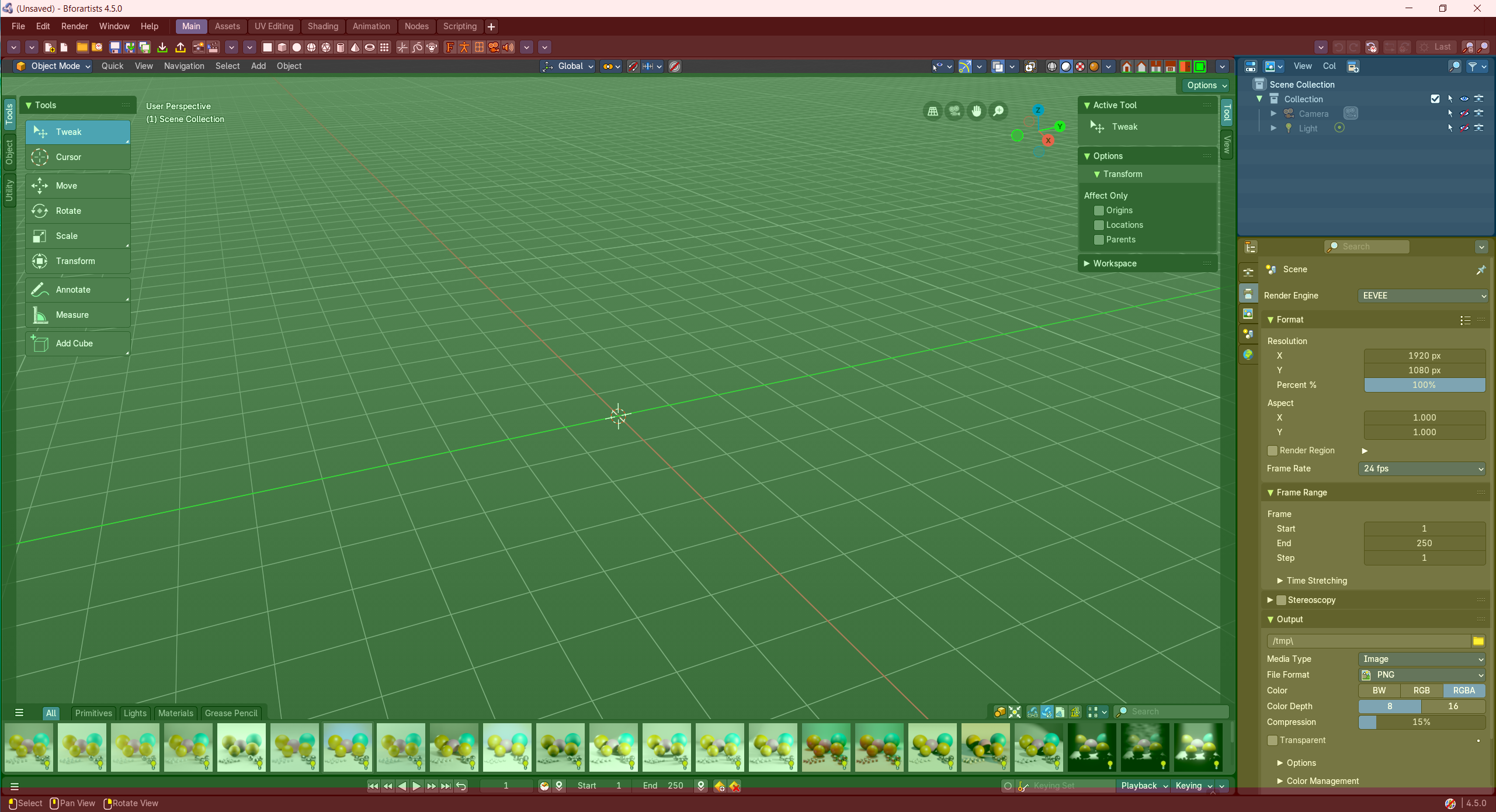Open the Global transform orientation dropdown
This screenshot has width=1496, height=812.
[568, 66]
